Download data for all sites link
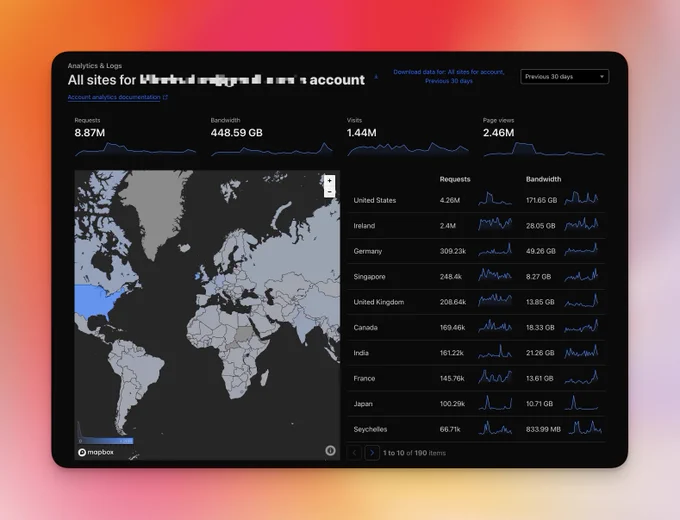Viewport: 680px width, 520px height. click(449, 76)
